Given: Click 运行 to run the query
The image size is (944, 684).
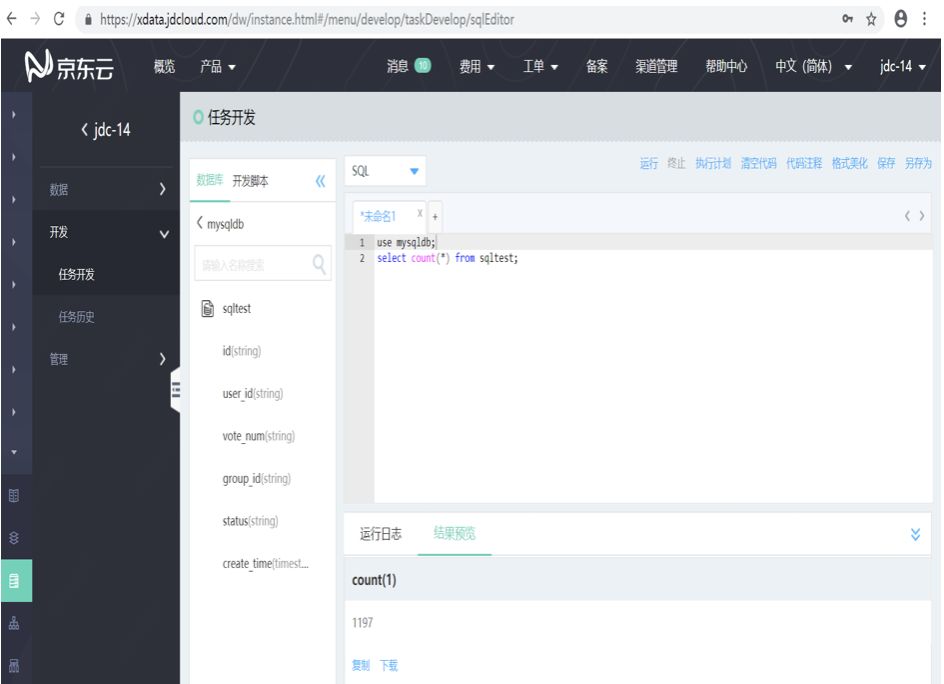Looking at the screenshot, I should pos(649,163).
